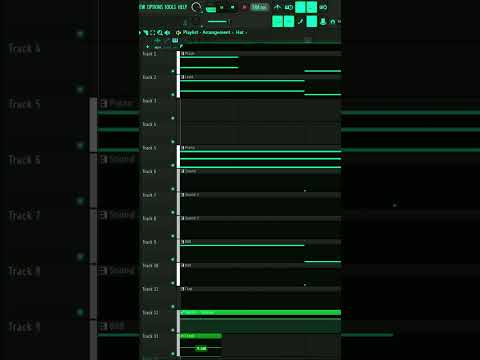480x360 pixels.
Task: Select the automation clip on Track 13
Action: click(x=201, y=345)
